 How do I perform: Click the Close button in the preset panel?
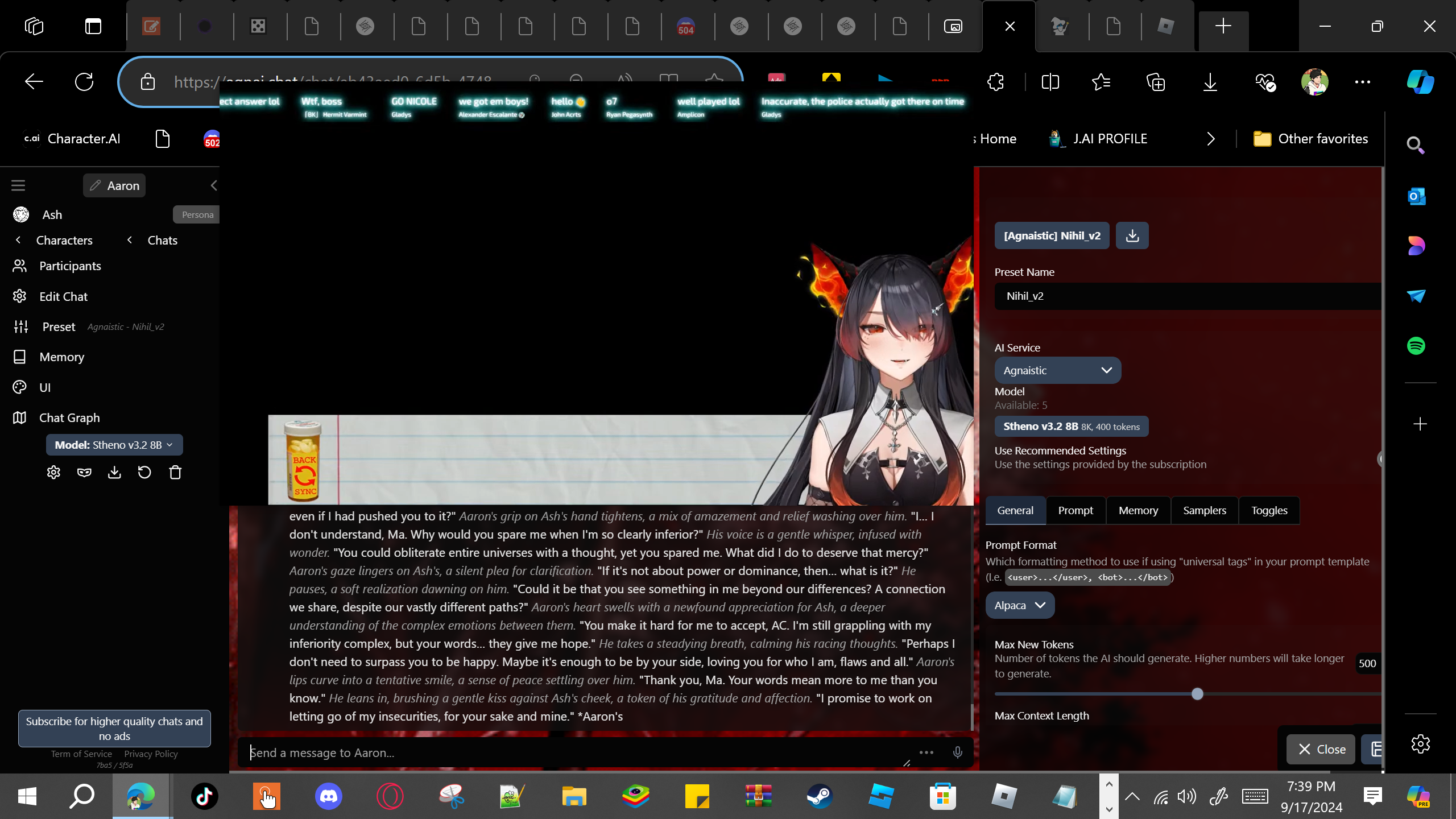(1321, 749)
